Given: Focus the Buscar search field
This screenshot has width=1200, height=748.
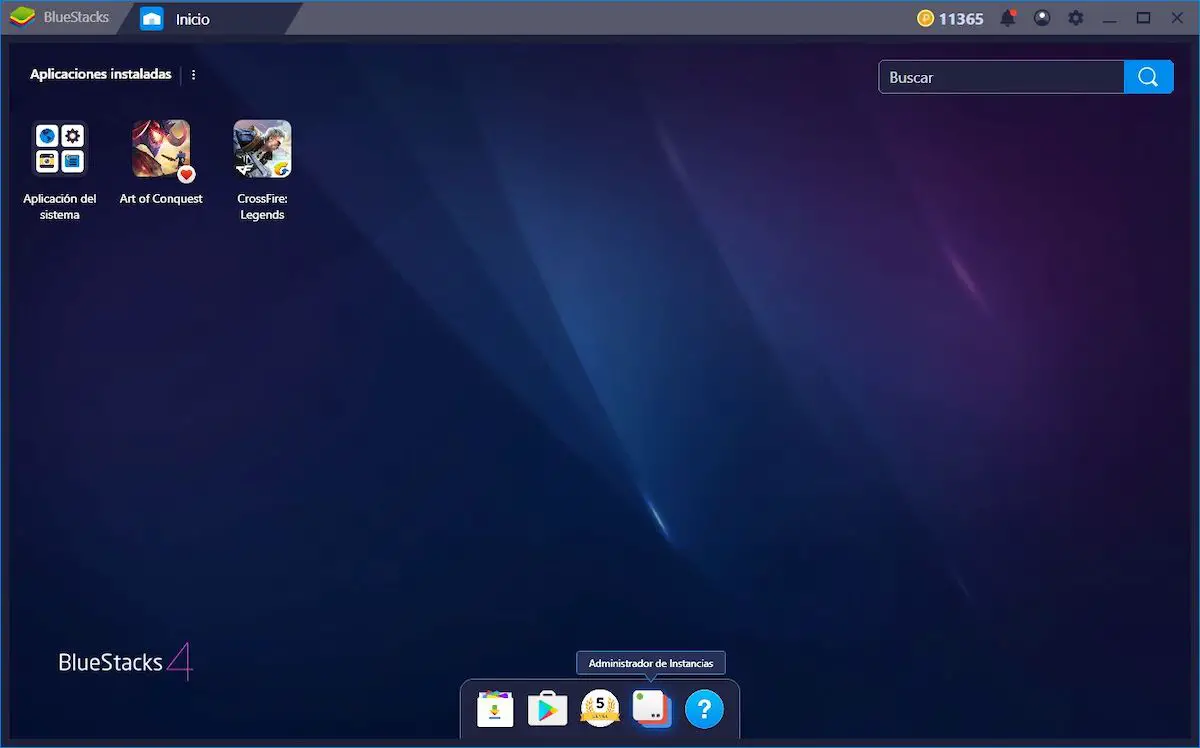Looking at the screenshot, I should pos(1001,77).
